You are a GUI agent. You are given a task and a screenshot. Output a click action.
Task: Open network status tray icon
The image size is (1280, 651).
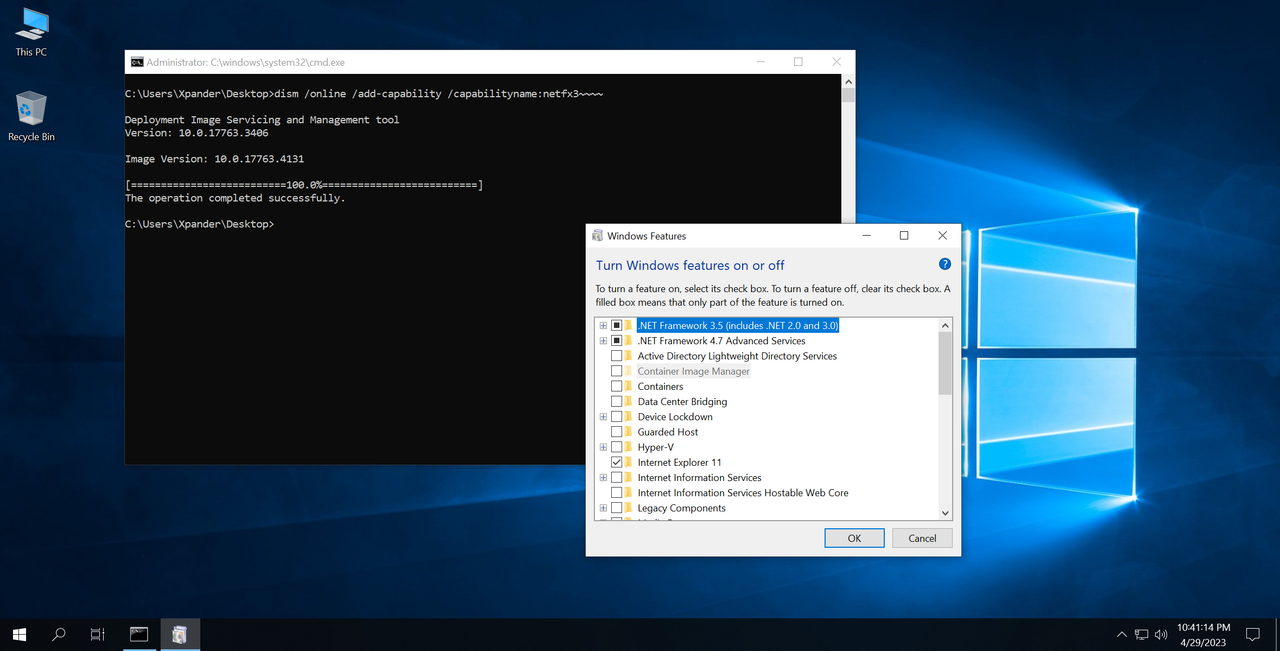click(1142, 634)
